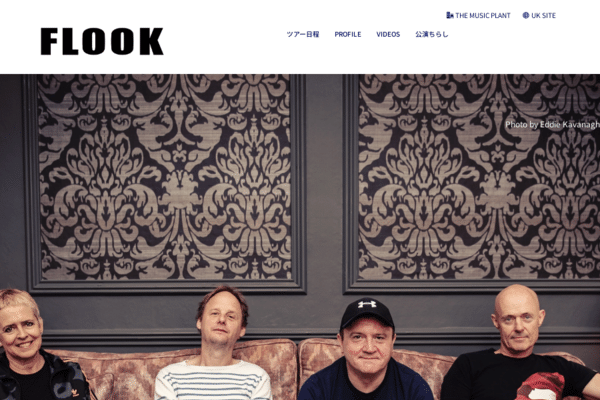600x400 pixels.
Task: Follow the THE MUSIC PLANT text link
Action: [483, 16]
